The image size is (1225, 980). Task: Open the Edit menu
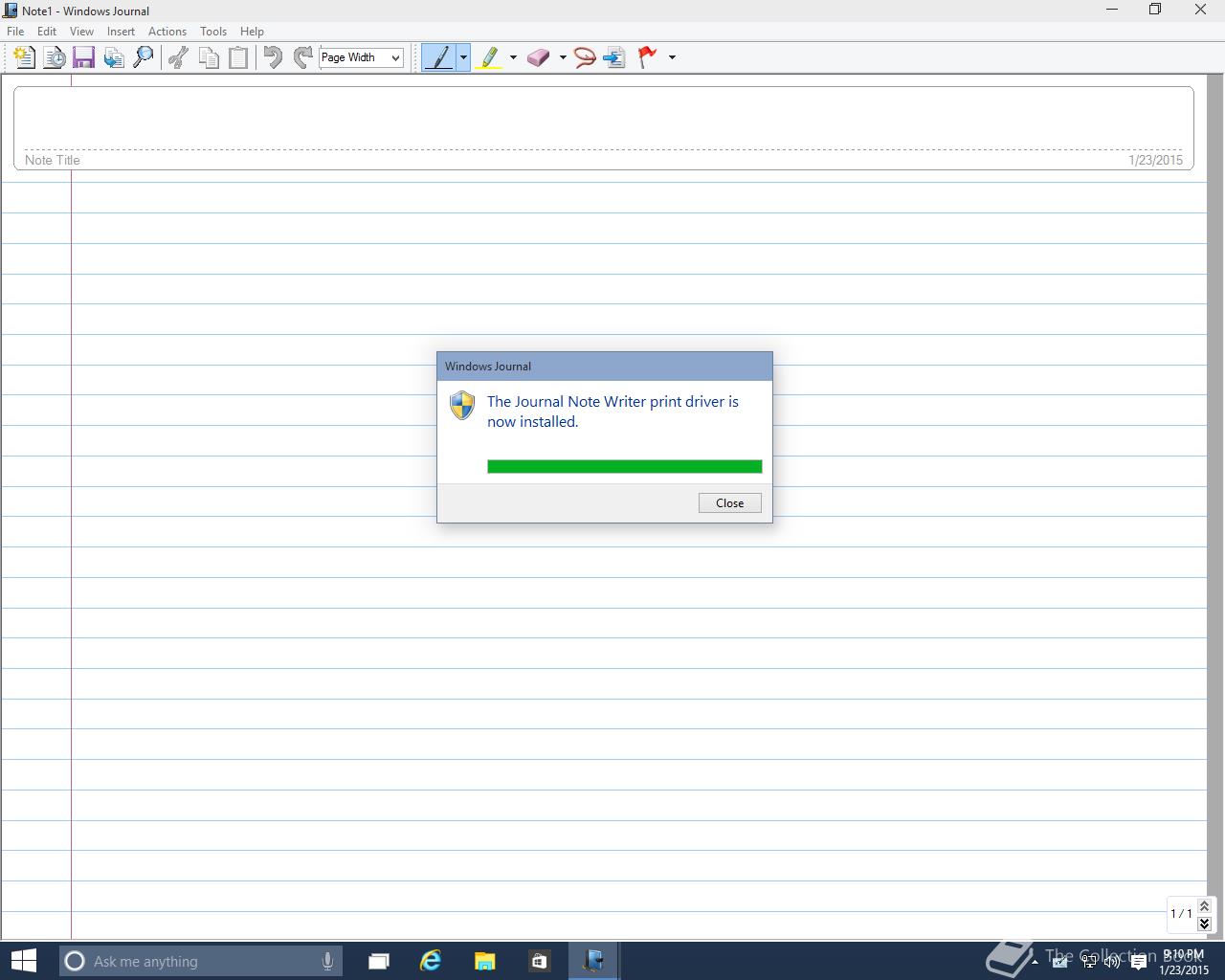[47, 32]
